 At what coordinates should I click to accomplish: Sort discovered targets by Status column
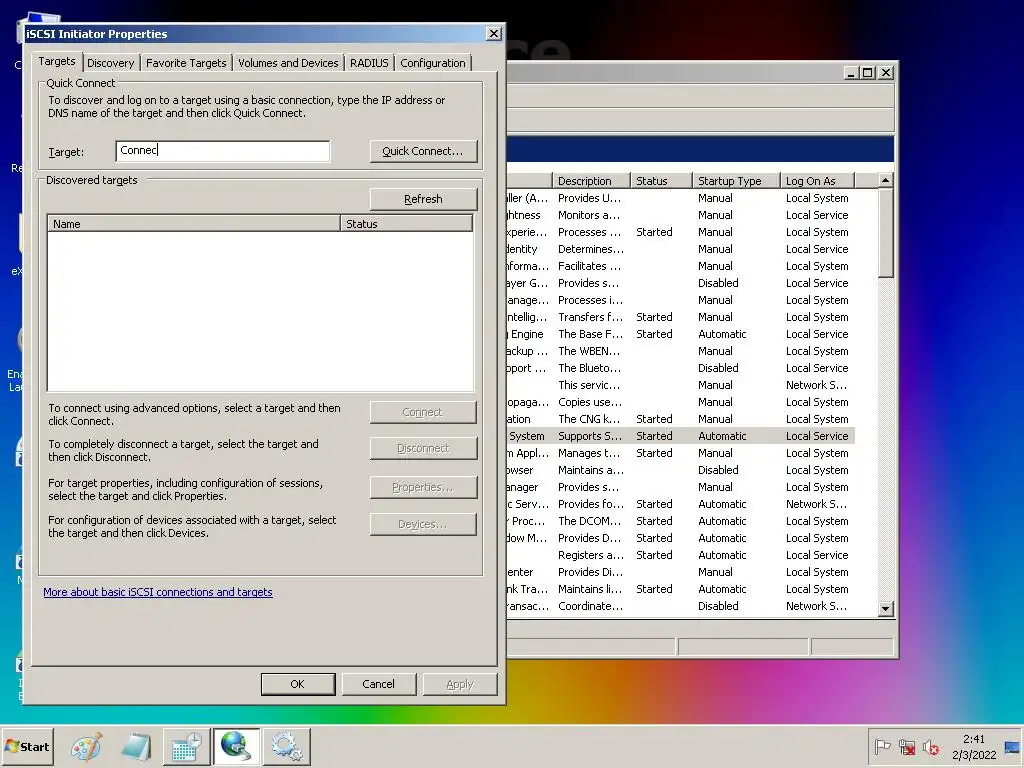[x=406, y=223]
